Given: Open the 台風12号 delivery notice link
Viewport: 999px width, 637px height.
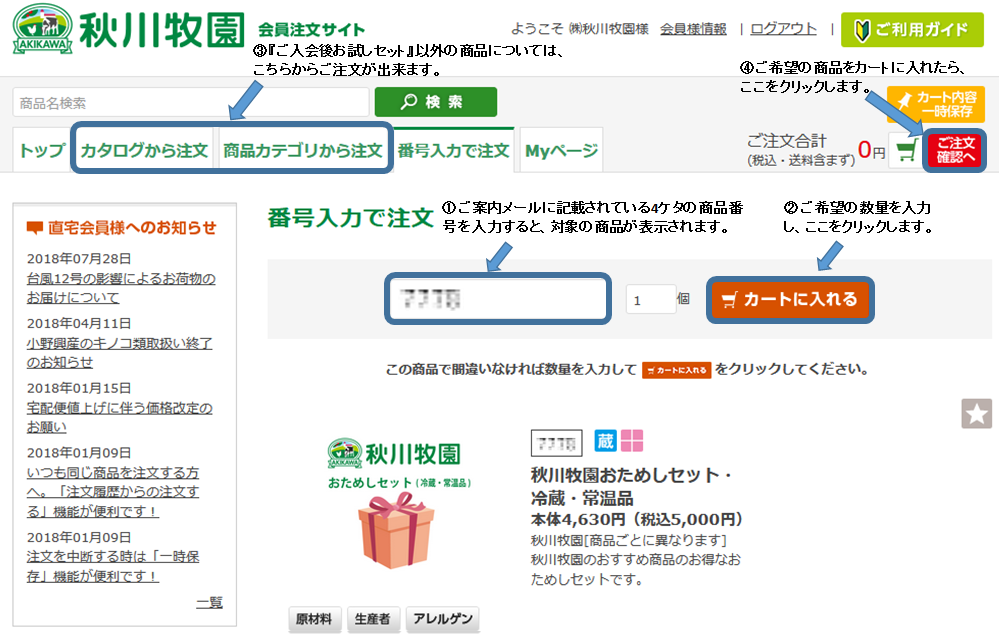Looking at the screenshot, I should 121,288.
